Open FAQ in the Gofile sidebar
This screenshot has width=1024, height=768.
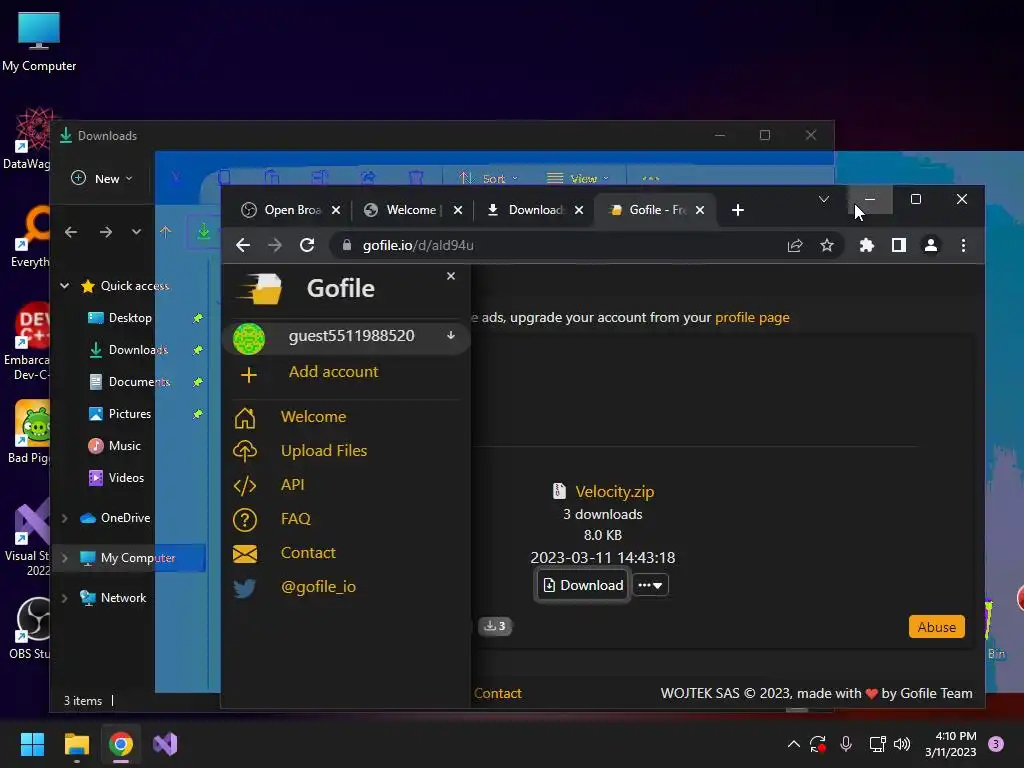[x=296, y=519]
